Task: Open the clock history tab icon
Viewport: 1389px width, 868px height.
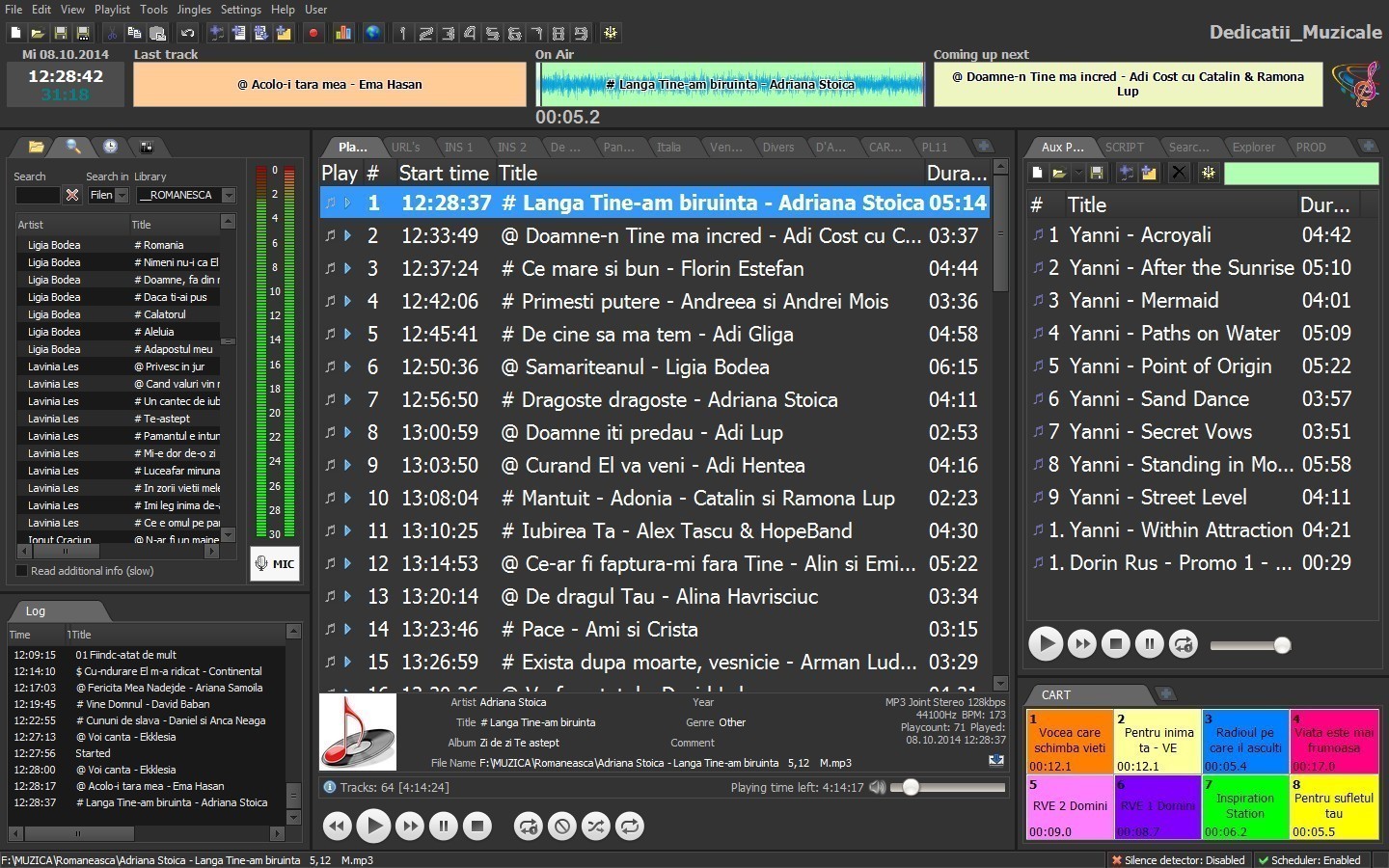Action: tap(110, 147)
